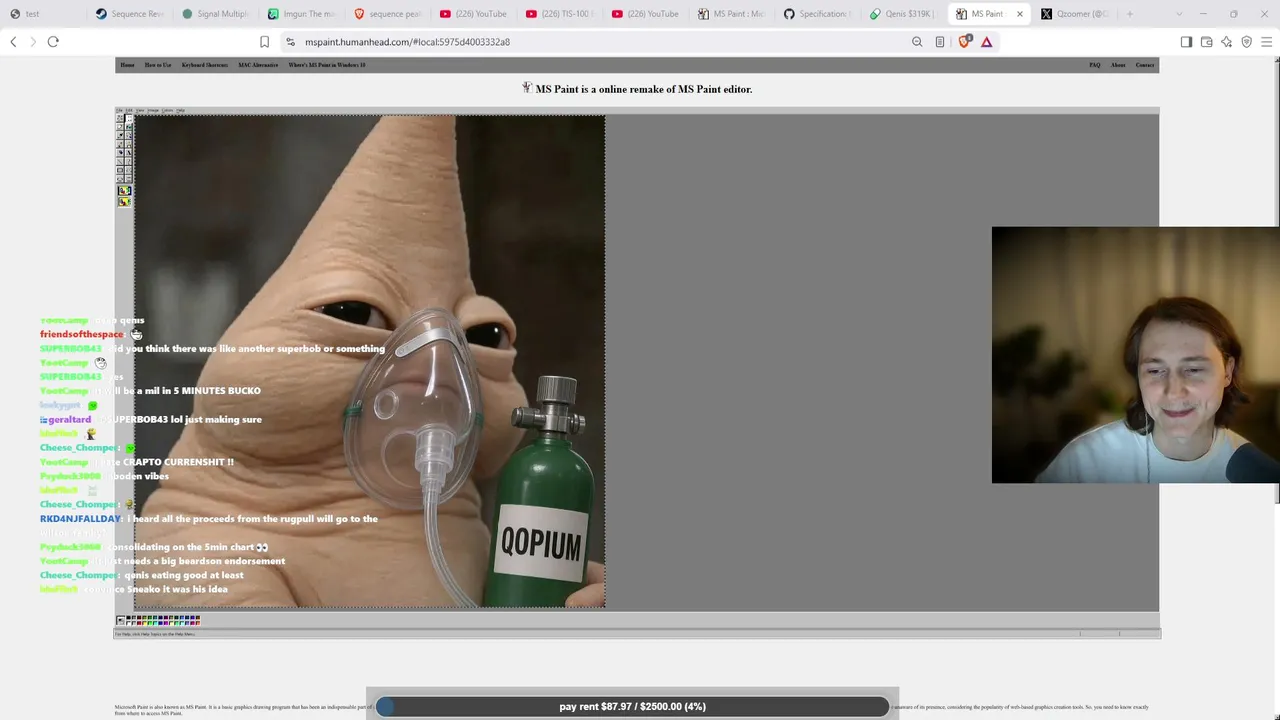The width and height of the screenshot is (1280, 720).
Task: Select the Pick Color eyedropper tool
Action: (120, 135)
